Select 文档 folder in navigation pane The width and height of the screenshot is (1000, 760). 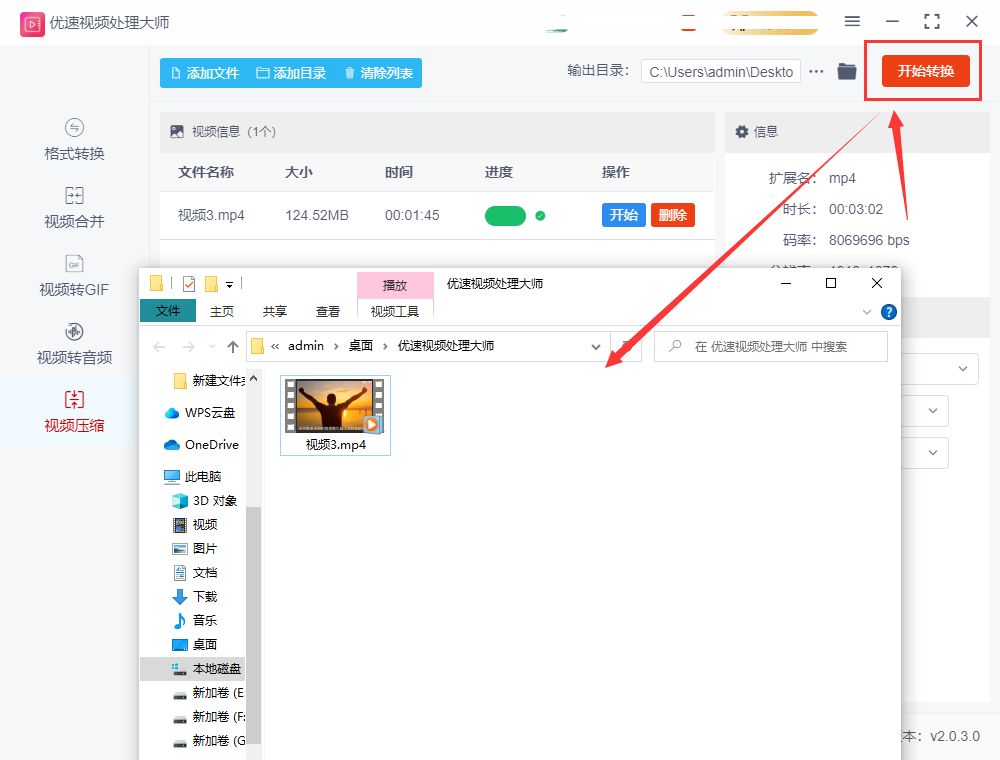click(195, 573)
